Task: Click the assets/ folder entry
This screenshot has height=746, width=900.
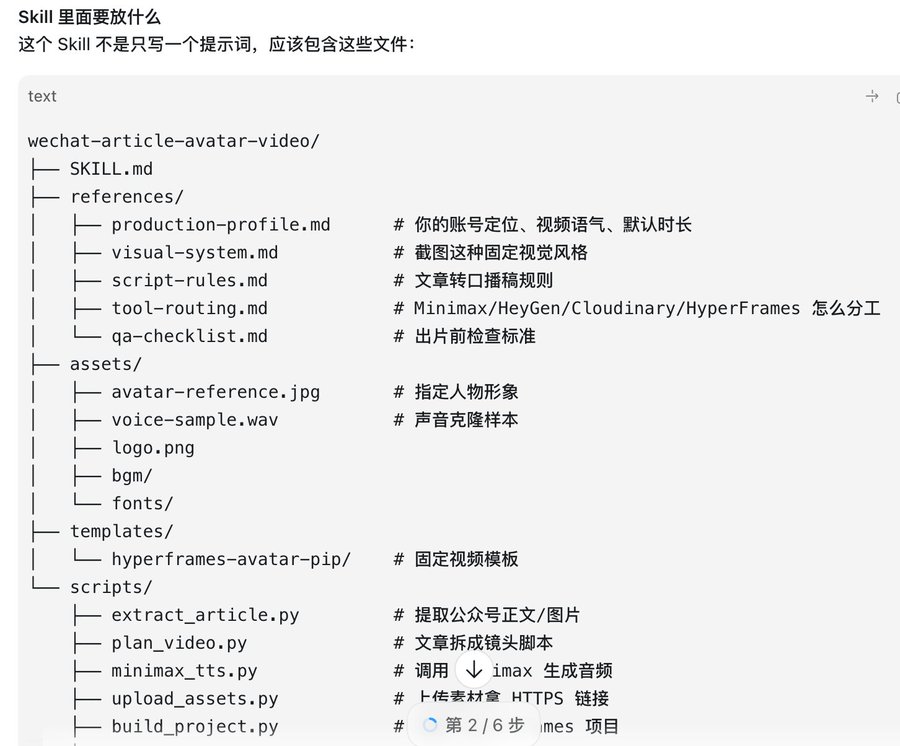Action: [x=106, y=364]
